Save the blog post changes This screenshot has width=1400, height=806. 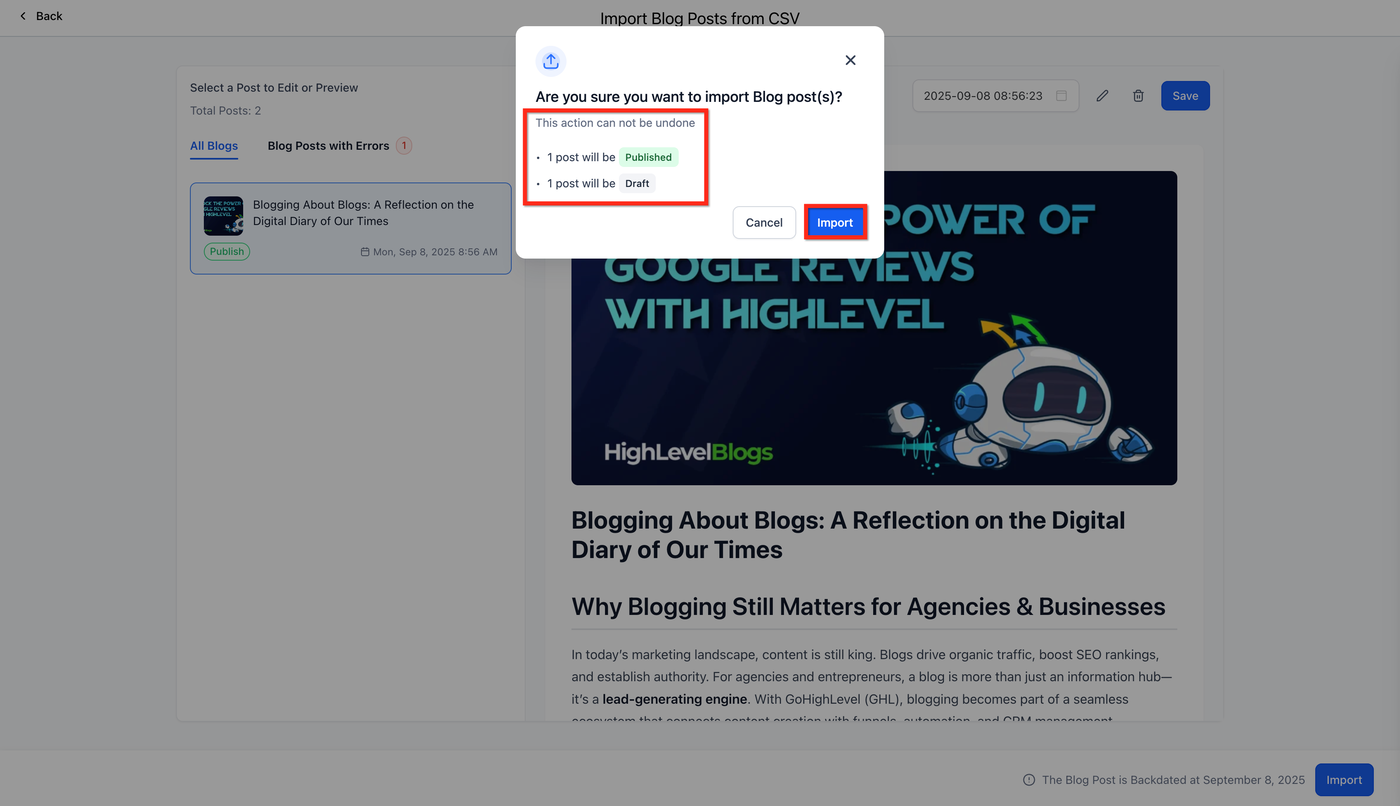(1185, 96)
